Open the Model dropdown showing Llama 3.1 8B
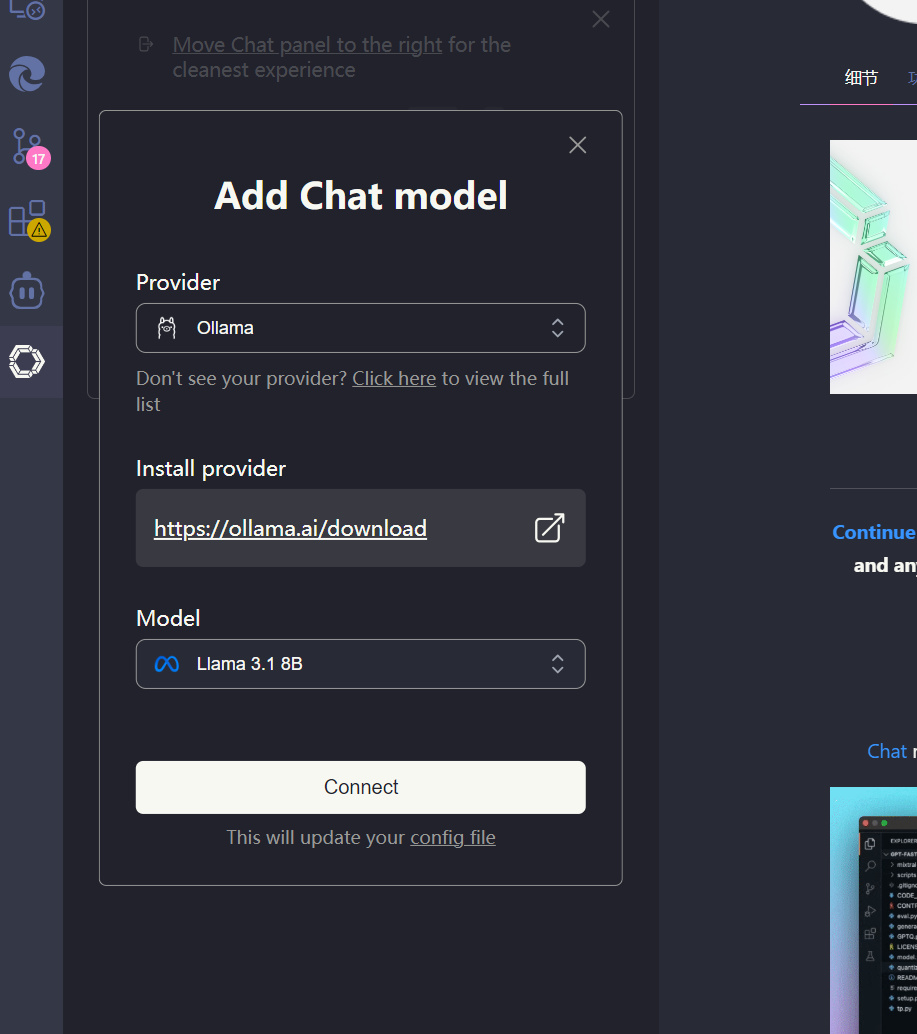917x1034 pixels. pos(361,664)
